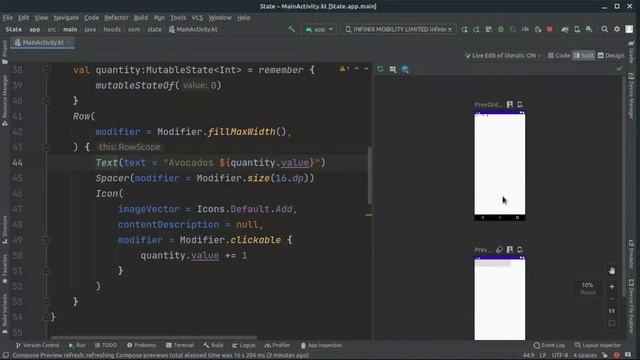
Task: Toggle Live Edit of literals dropdown
Action: point(503,56)
